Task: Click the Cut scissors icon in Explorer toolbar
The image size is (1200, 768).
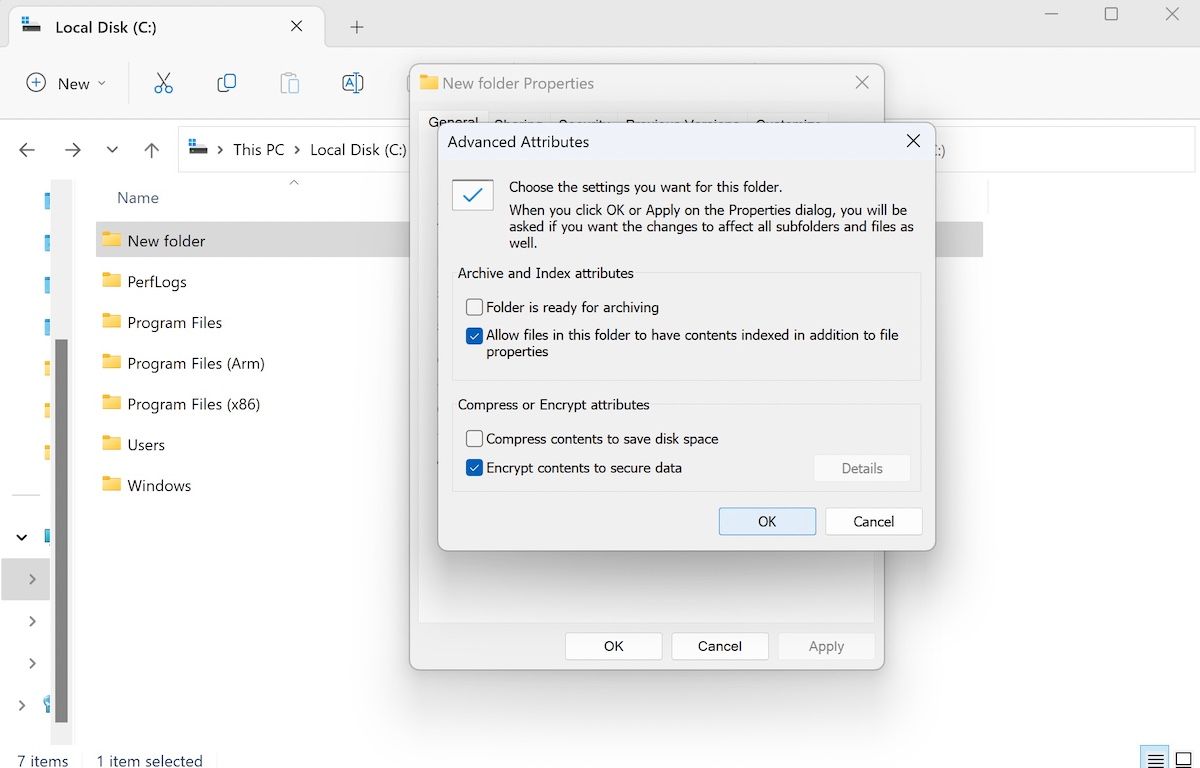Action: point(163,83)
